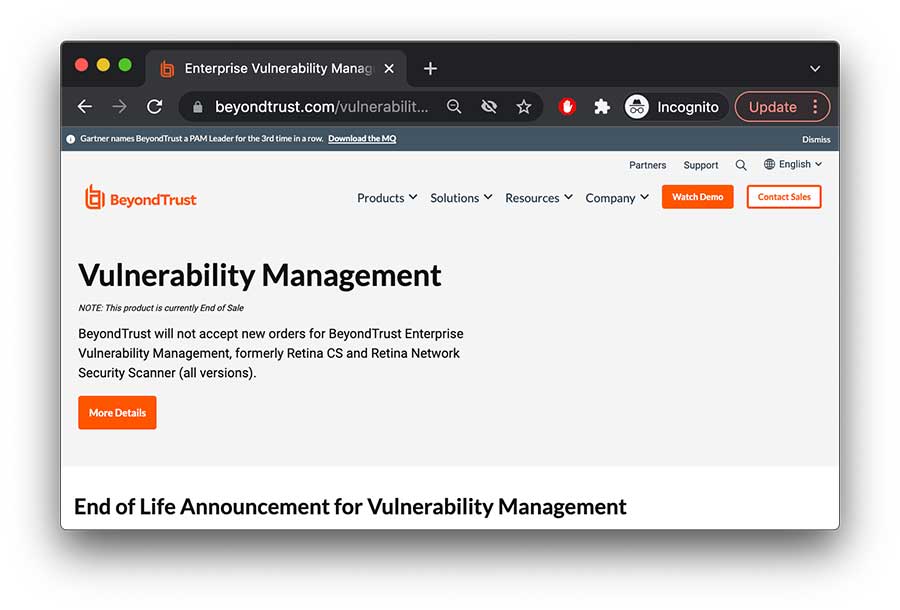
Task: Reload the page with refresh icon
Action: pos(154,107)
